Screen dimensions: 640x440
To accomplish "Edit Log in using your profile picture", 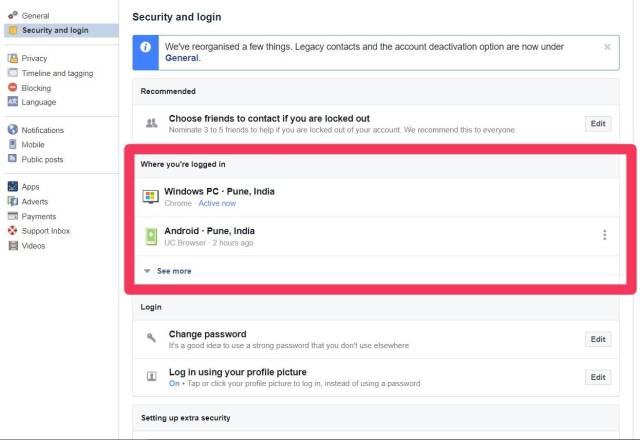I will coord(598,377).
